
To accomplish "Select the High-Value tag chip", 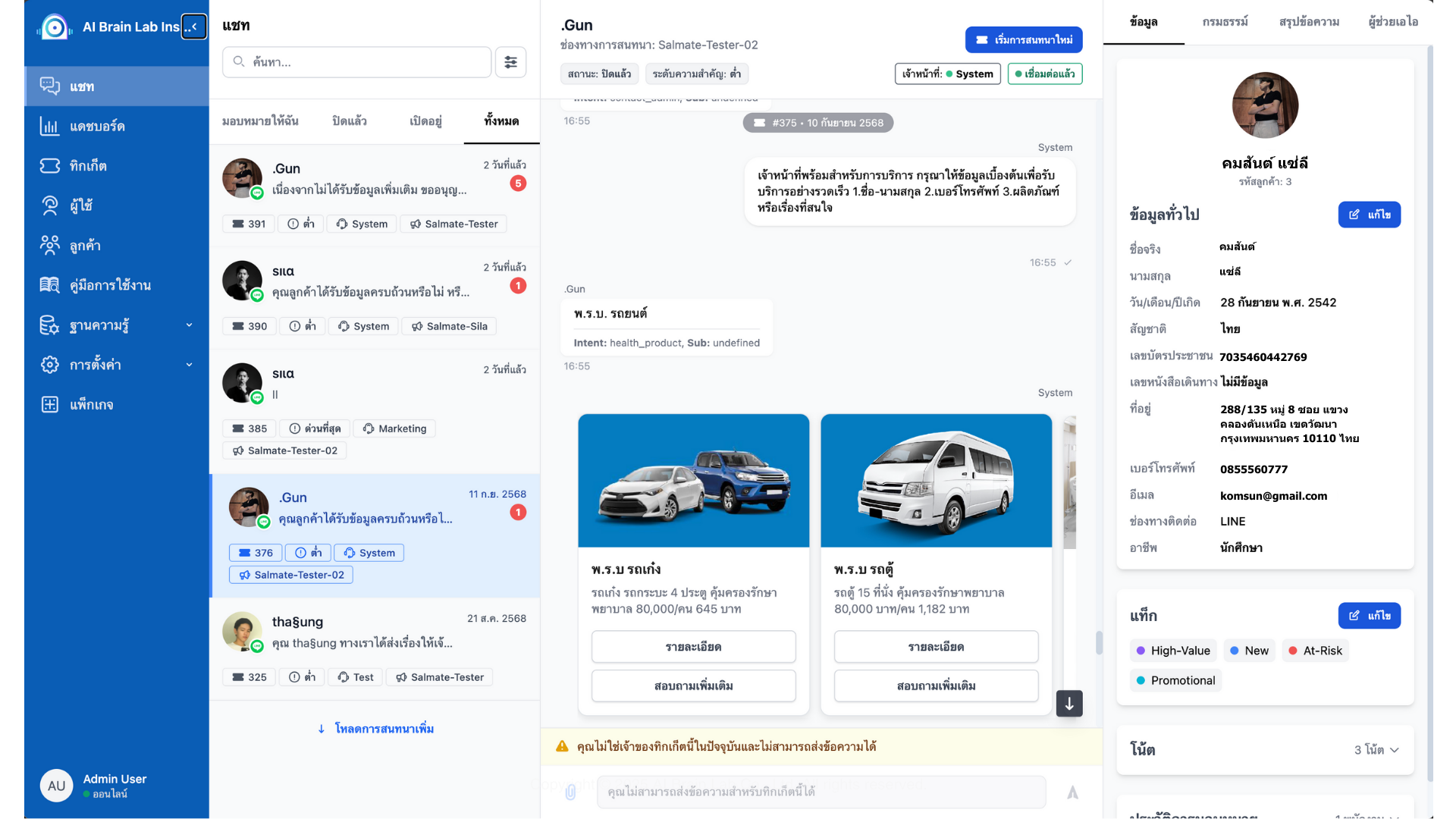I will coord(1172,651).
